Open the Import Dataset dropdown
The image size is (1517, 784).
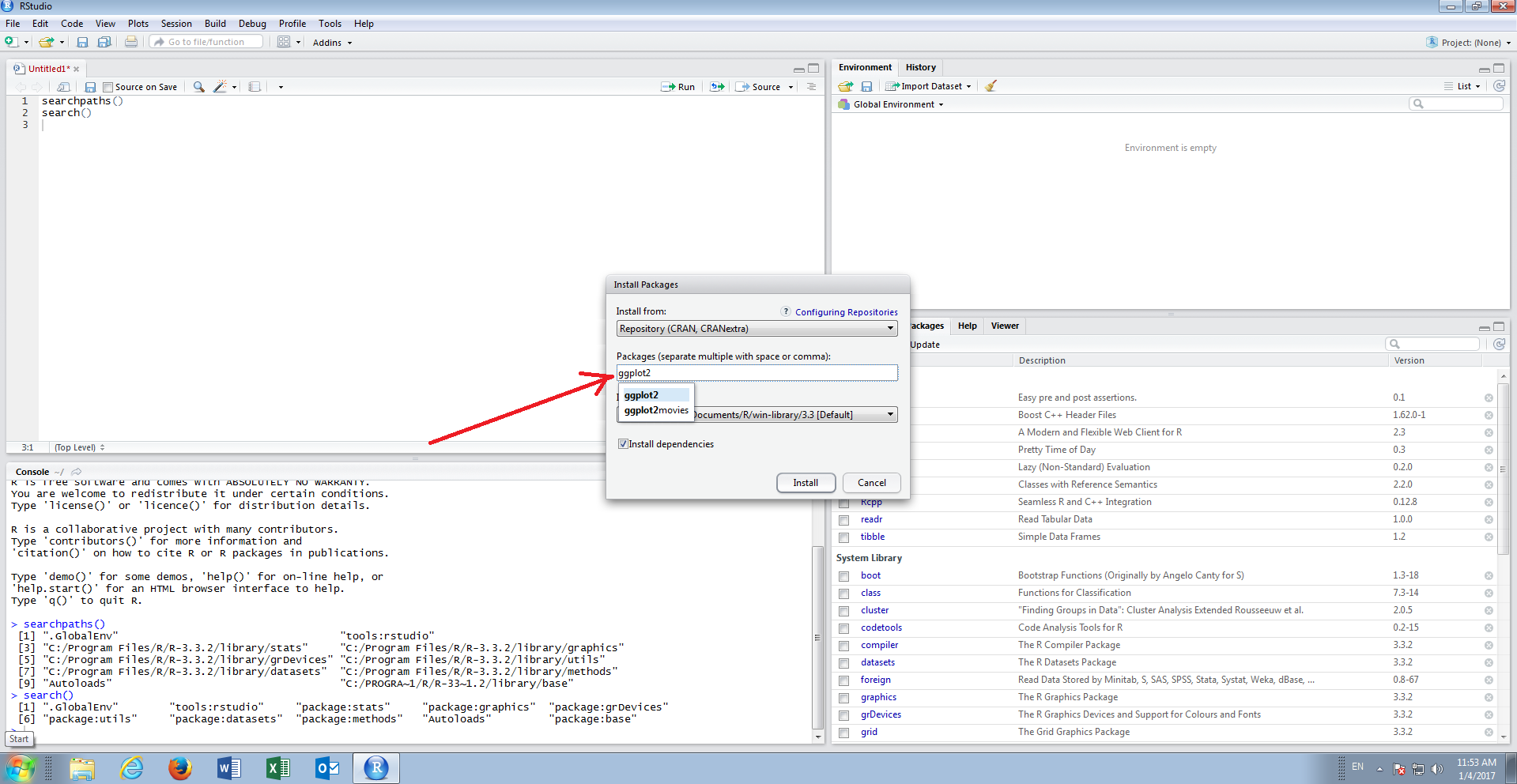(929, 86)
